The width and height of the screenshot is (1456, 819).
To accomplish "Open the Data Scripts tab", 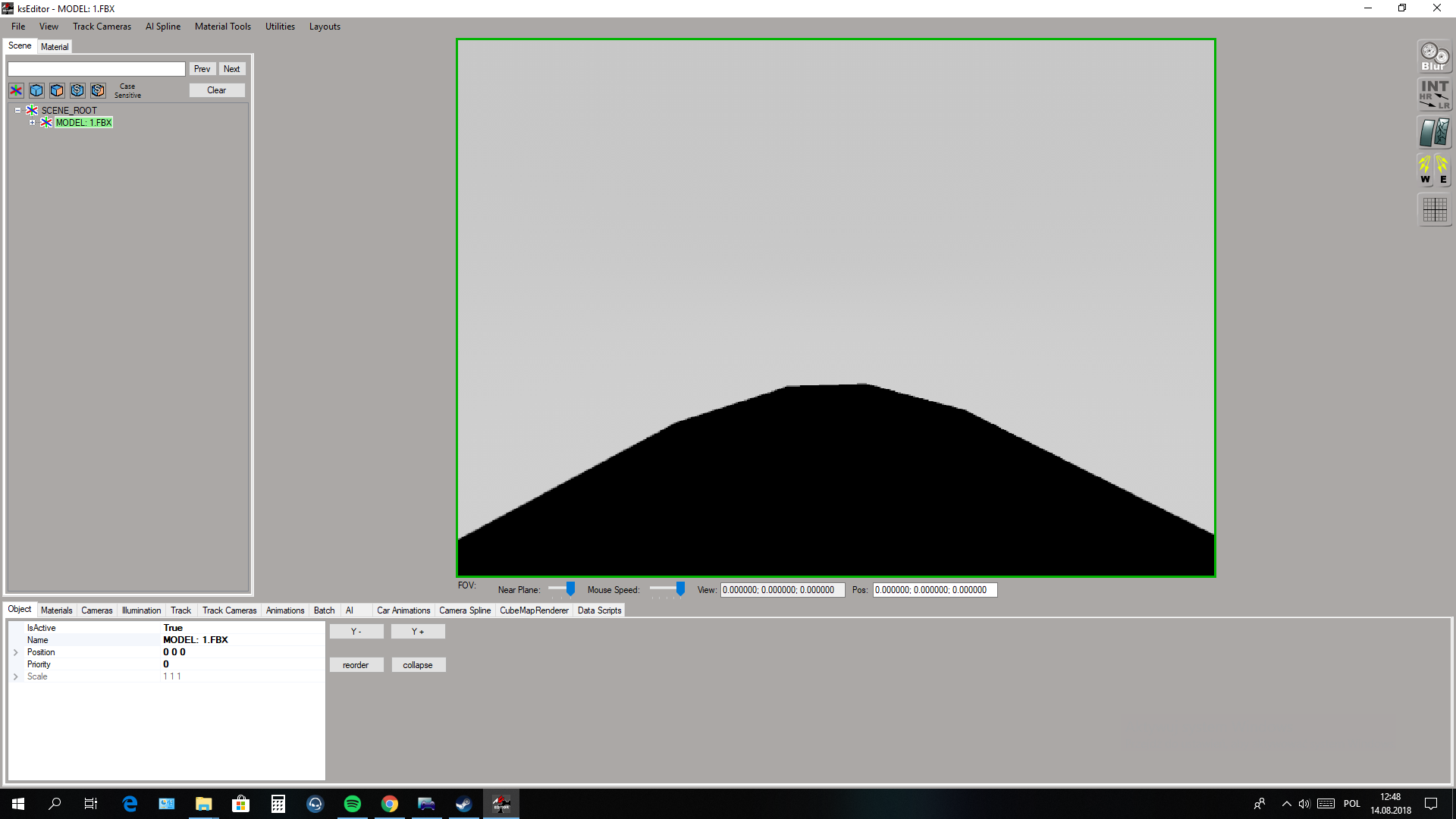I will tap(599, 610).
